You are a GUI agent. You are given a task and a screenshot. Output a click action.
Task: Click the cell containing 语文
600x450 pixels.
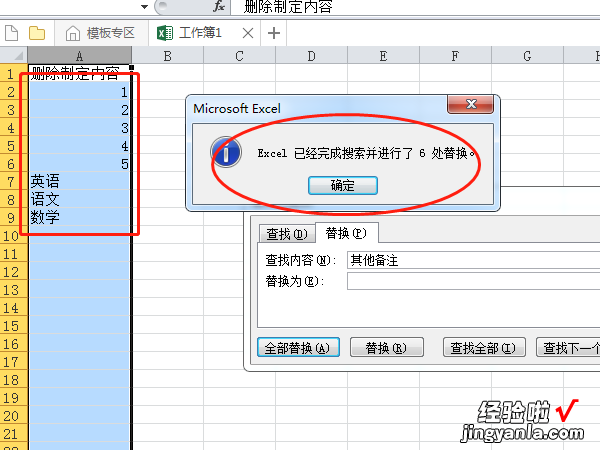(80, 199)
